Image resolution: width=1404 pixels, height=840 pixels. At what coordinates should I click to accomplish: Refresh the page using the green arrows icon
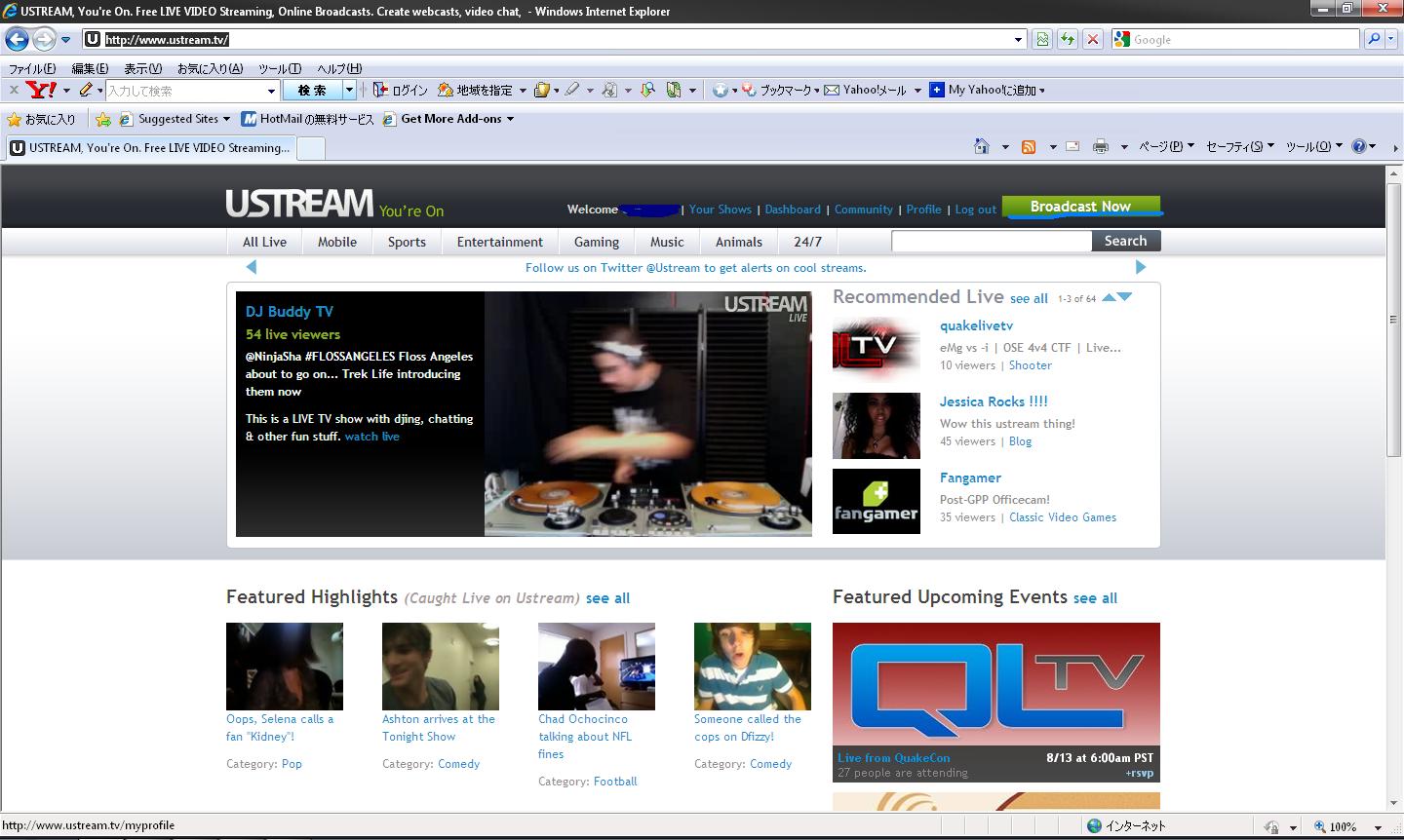coord(1068,40)
